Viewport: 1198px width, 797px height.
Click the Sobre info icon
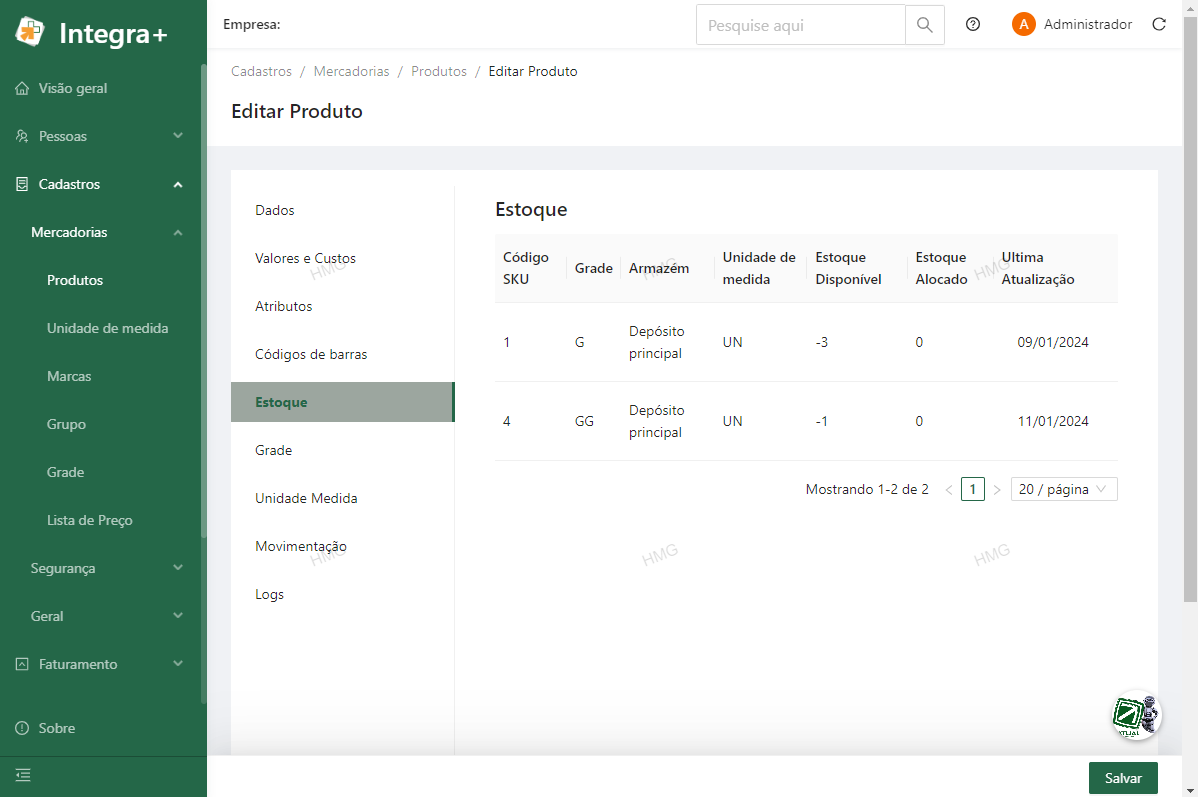point(22,728)
